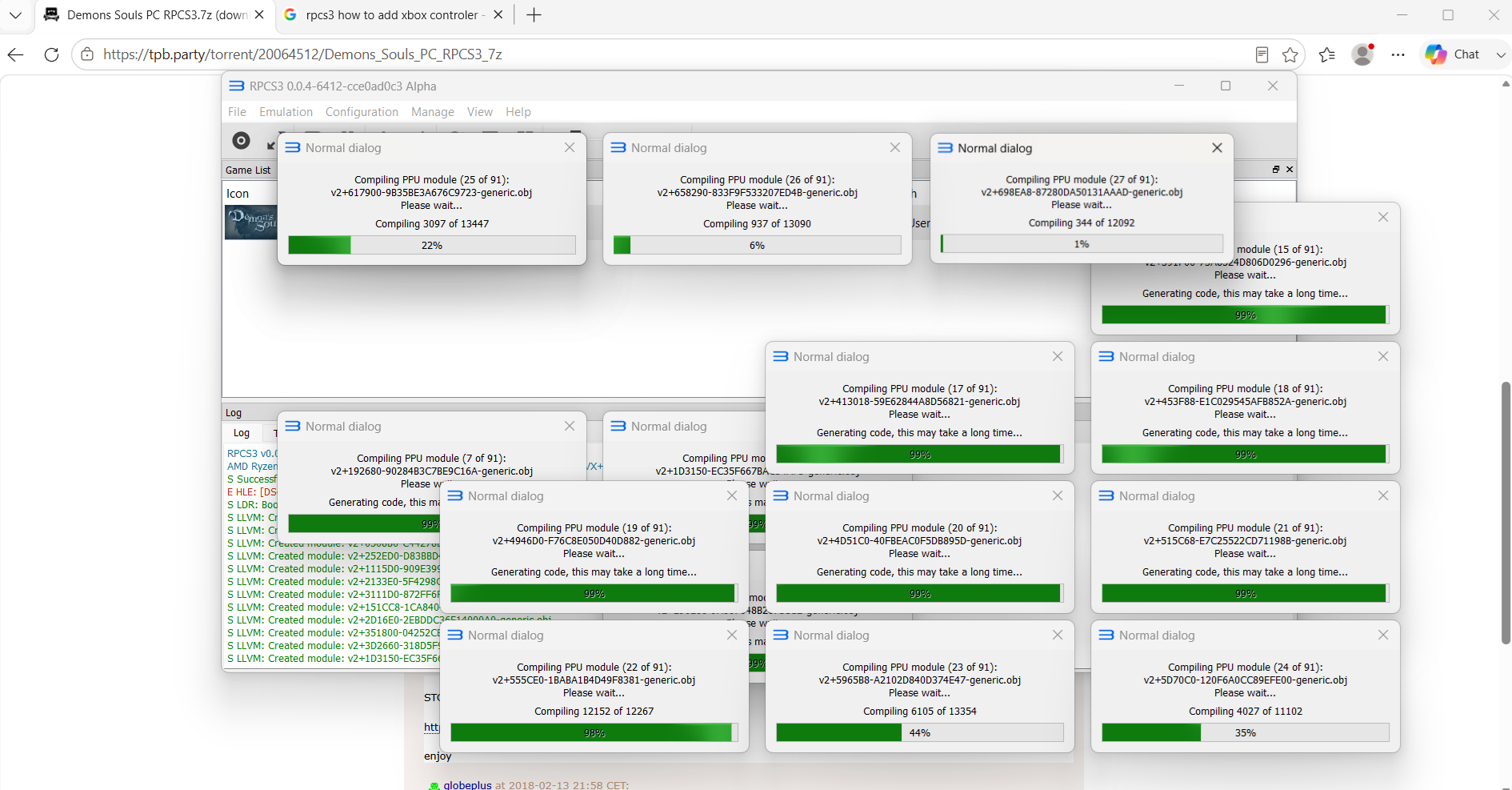
Task: Open the RPCS3 View menu
Action: [x=480, y=112]
